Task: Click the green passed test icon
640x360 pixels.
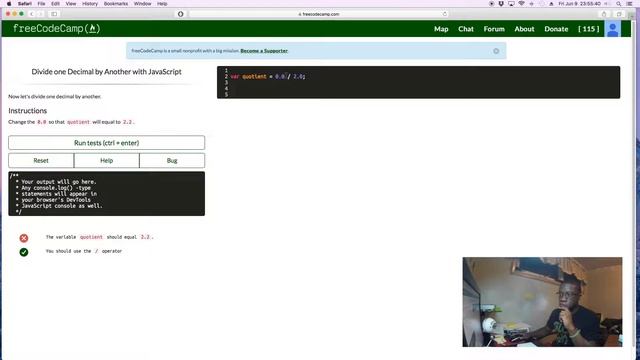Action: (x=24, y=252)
